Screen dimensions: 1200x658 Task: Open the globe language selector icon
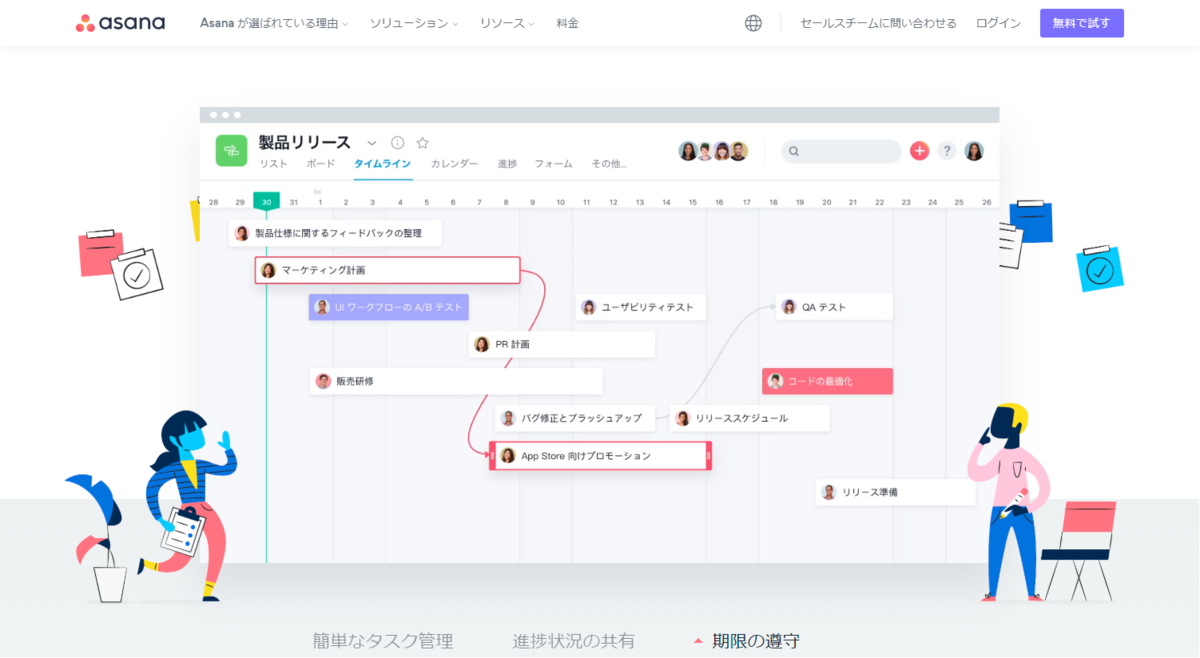click(x=753, y=22)
